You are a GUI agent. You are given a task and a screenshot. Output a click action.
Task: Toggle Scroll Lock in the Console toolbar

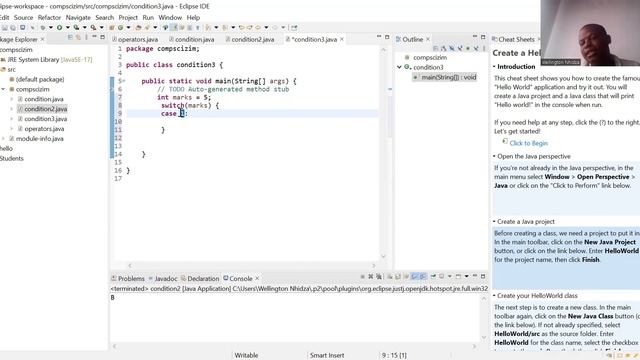(x=398, y=277)
